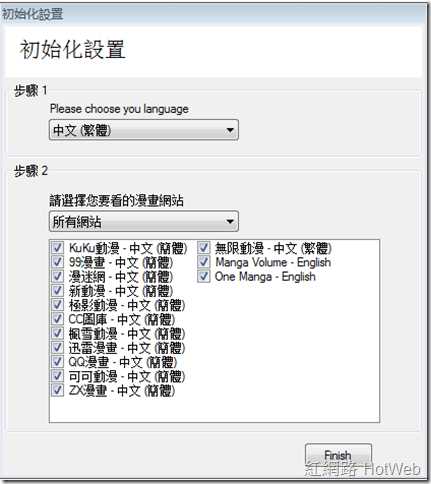431x484 pixels.
Task: Click the Finish button
Action: (338, 455)
